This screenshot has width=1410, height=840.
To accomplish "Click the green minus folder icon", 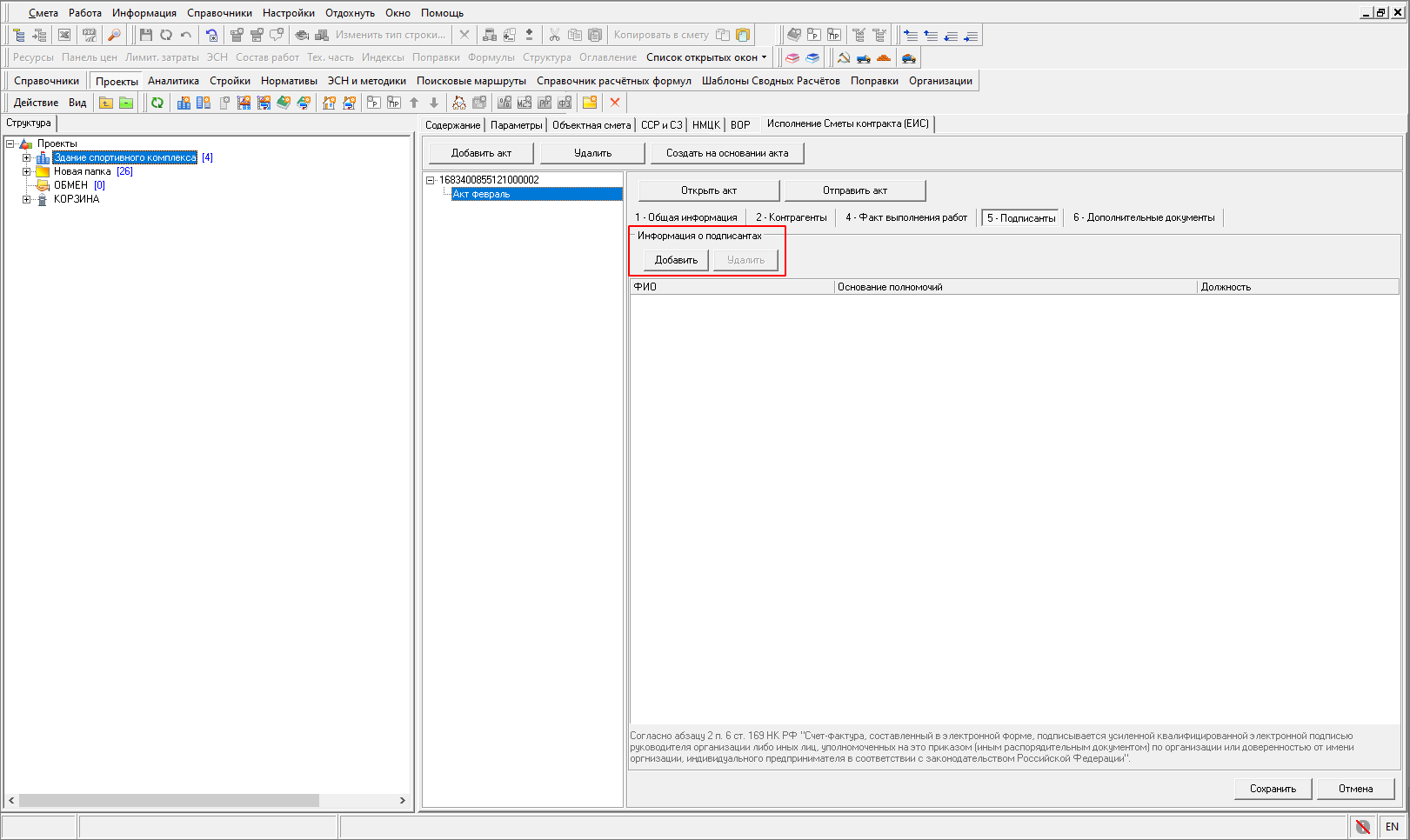I will [x=126, y=103].
